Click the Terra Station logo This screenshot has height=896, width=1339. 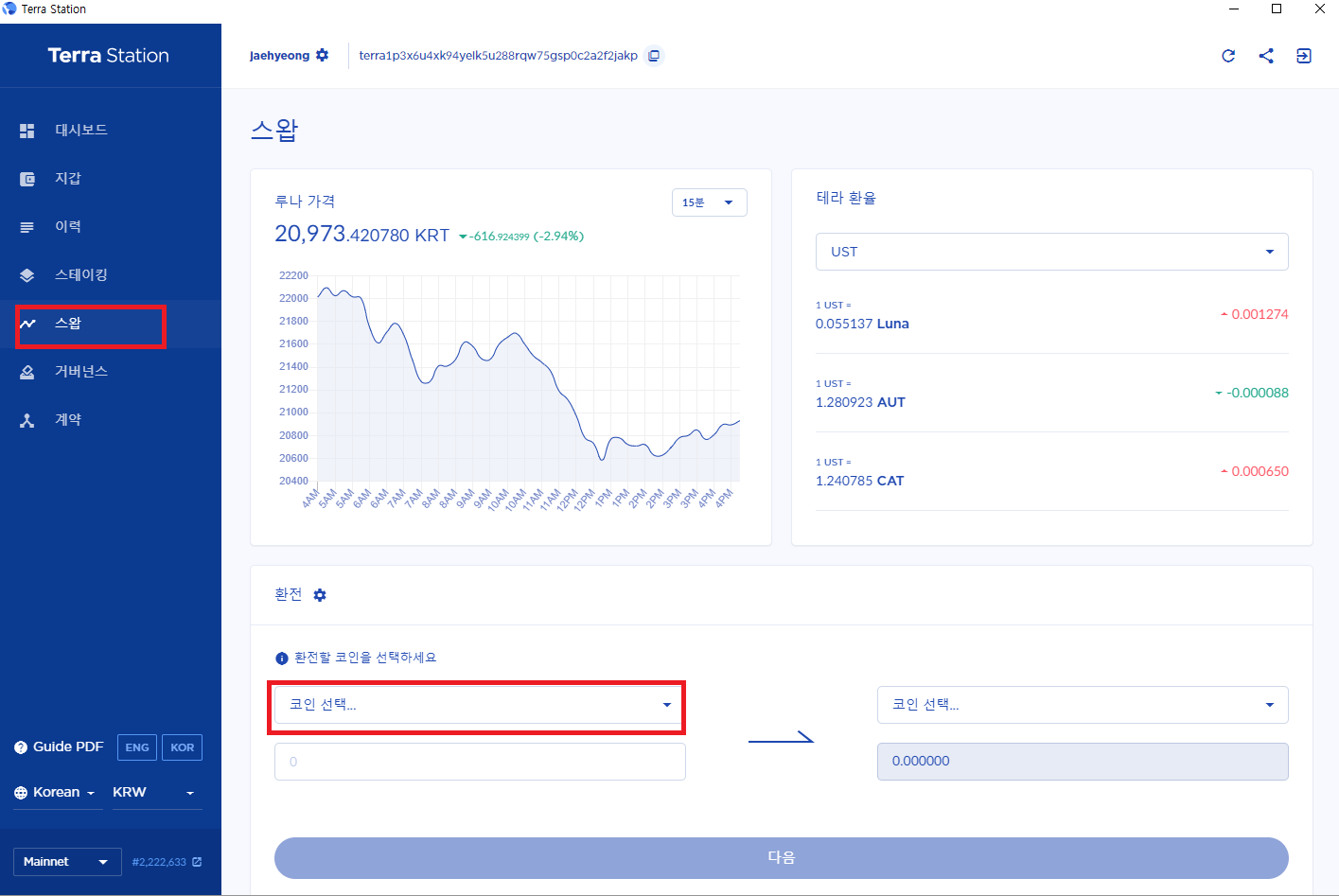(109, 56)
